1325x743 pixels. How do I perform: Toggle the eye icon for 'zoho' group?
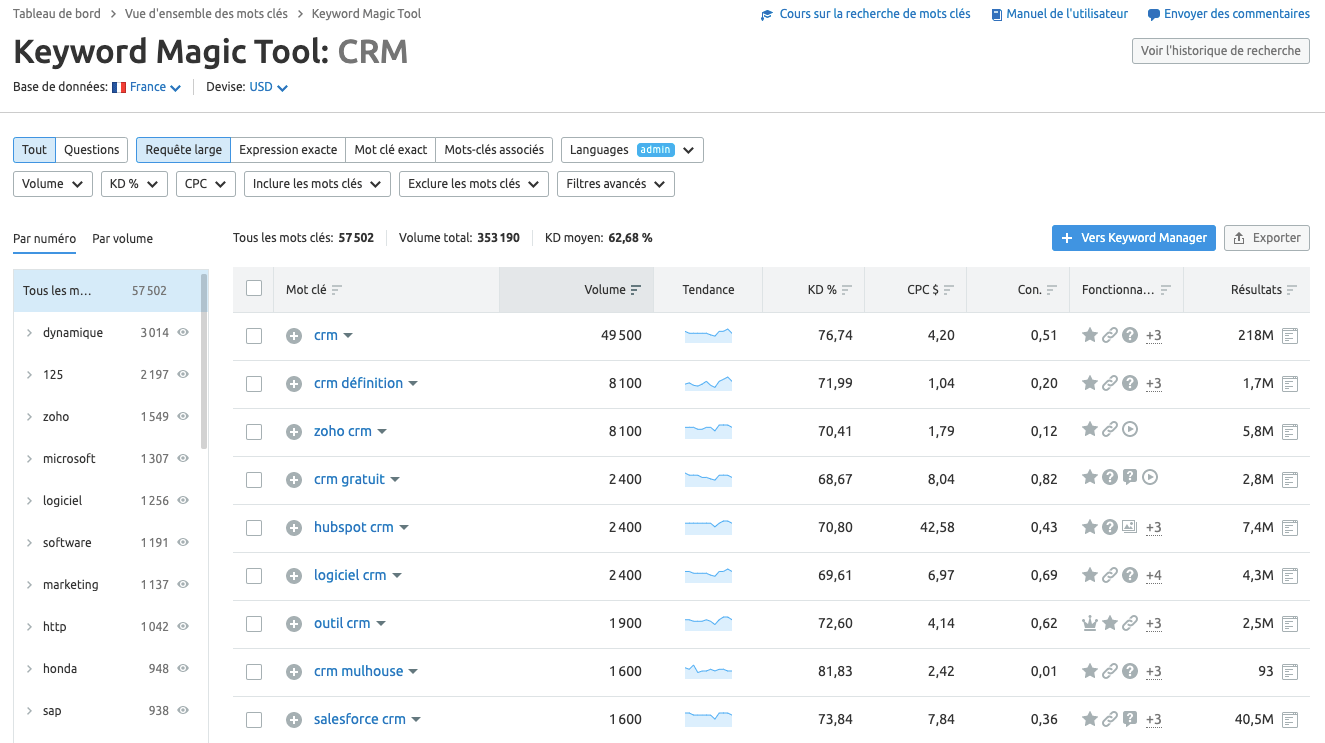tap(183, 417)
